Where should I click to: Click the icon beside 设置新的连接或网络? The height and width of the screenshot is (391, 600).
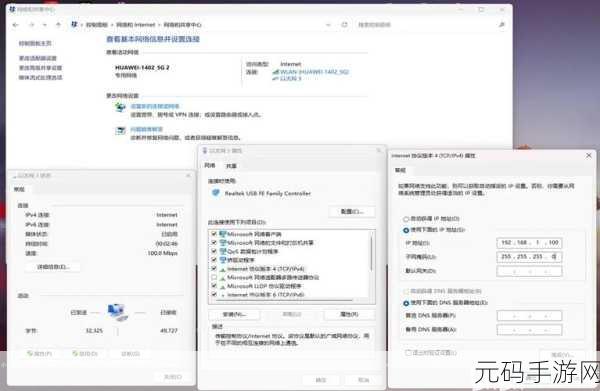click(121, 108)
